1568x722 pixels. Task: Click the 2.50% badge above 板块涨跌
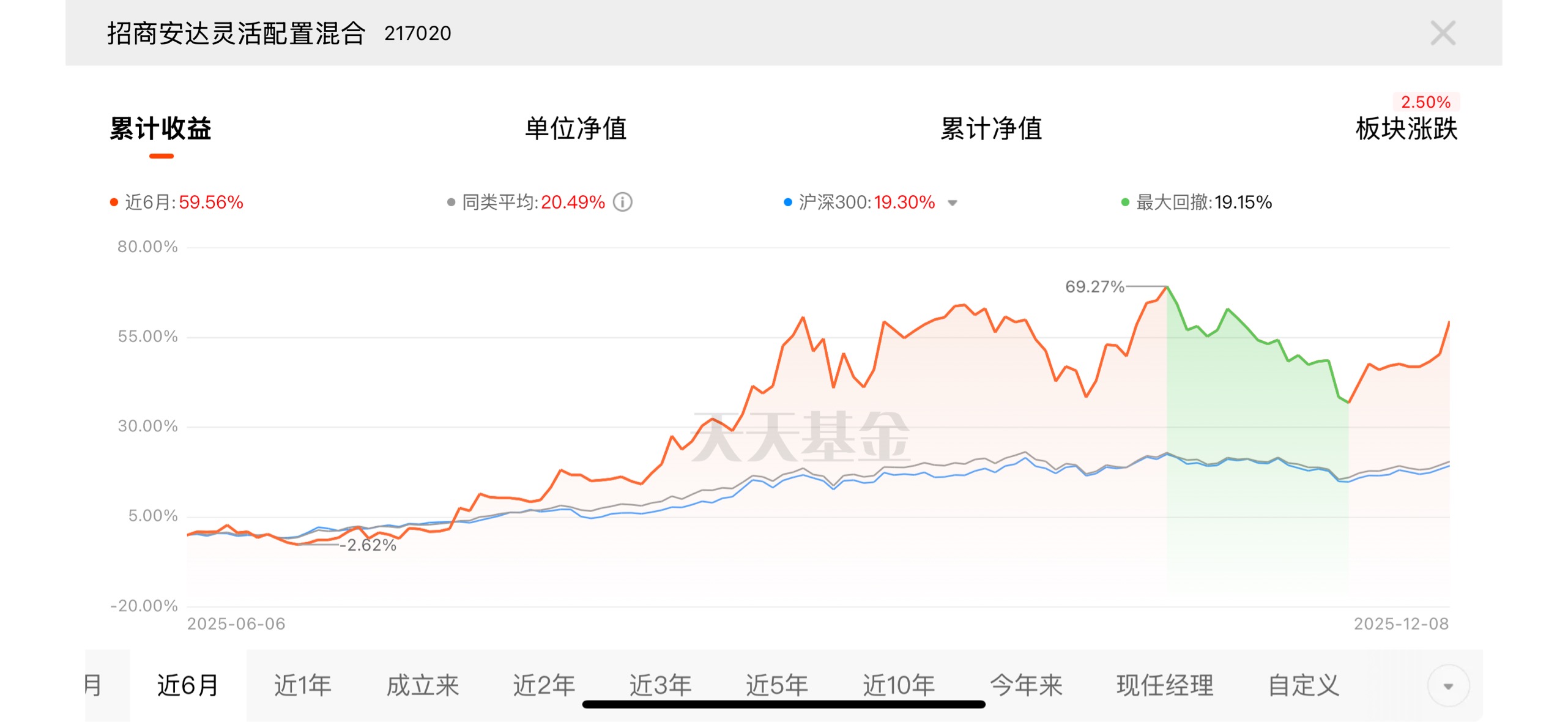[1425, 102]
